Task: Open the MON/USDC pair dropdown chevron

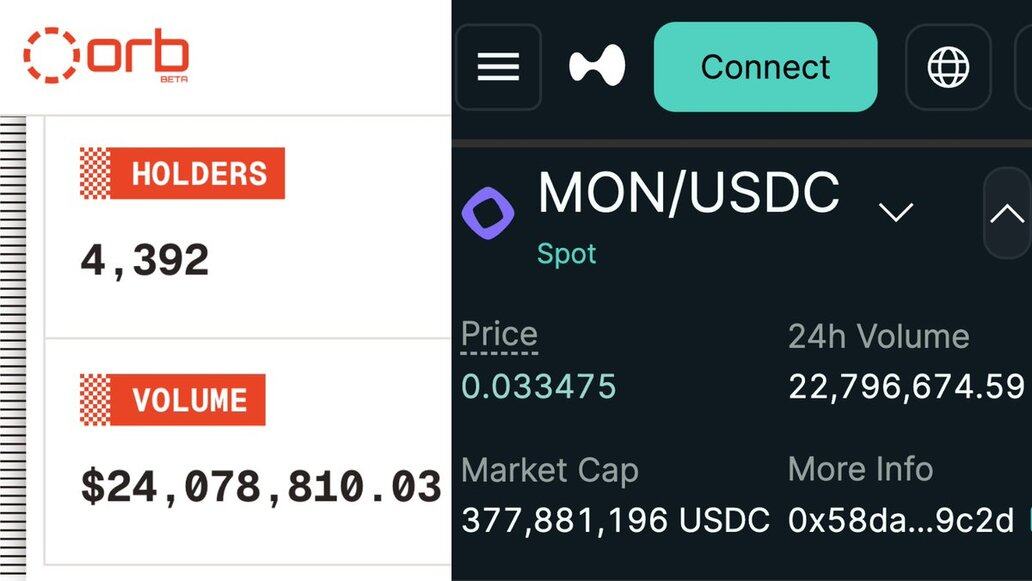Action: click(x=895, y=211)
